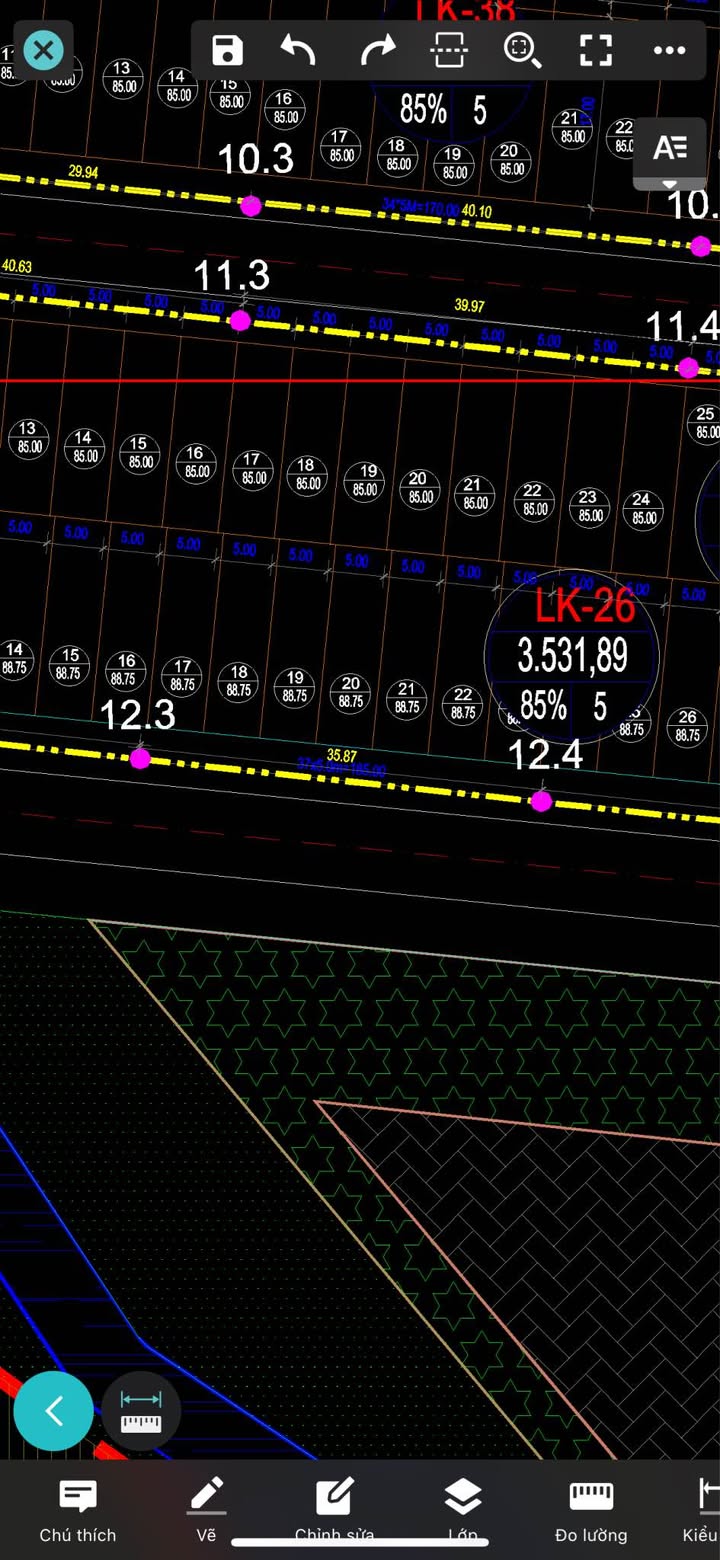Collapse the toolbar using the teal chevron
The height and width of the screenshot is (1560, 720).
coord(54,1411)
